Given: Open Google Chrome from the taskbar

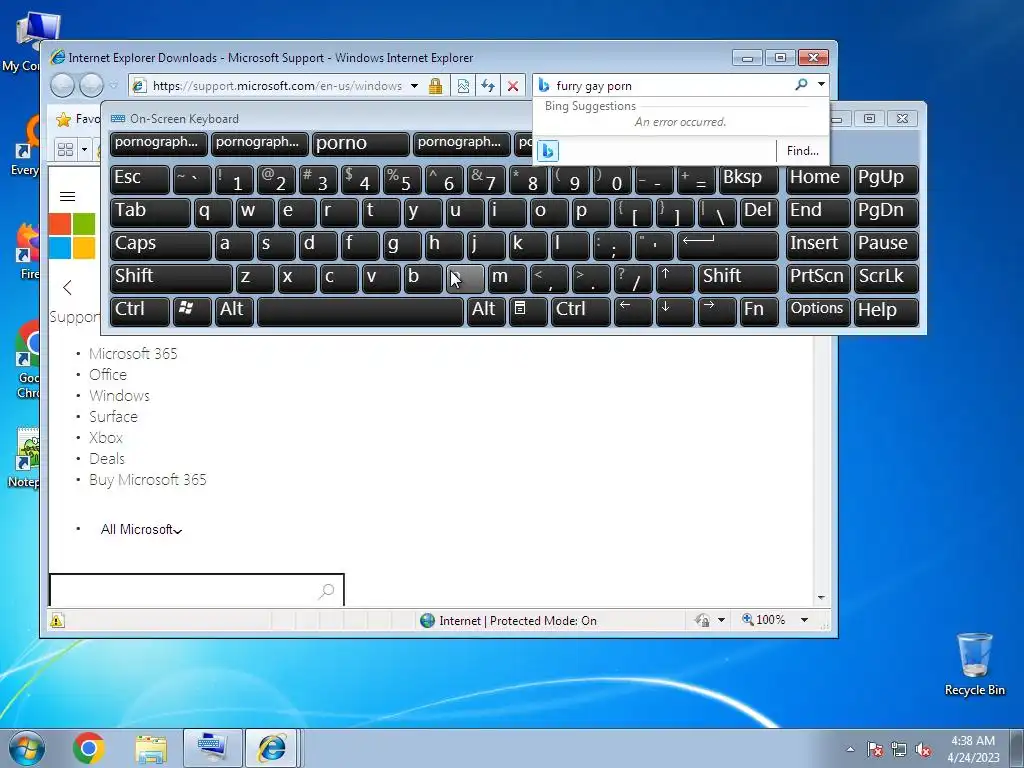Looking at the screenshot, I should pos(89,748).
